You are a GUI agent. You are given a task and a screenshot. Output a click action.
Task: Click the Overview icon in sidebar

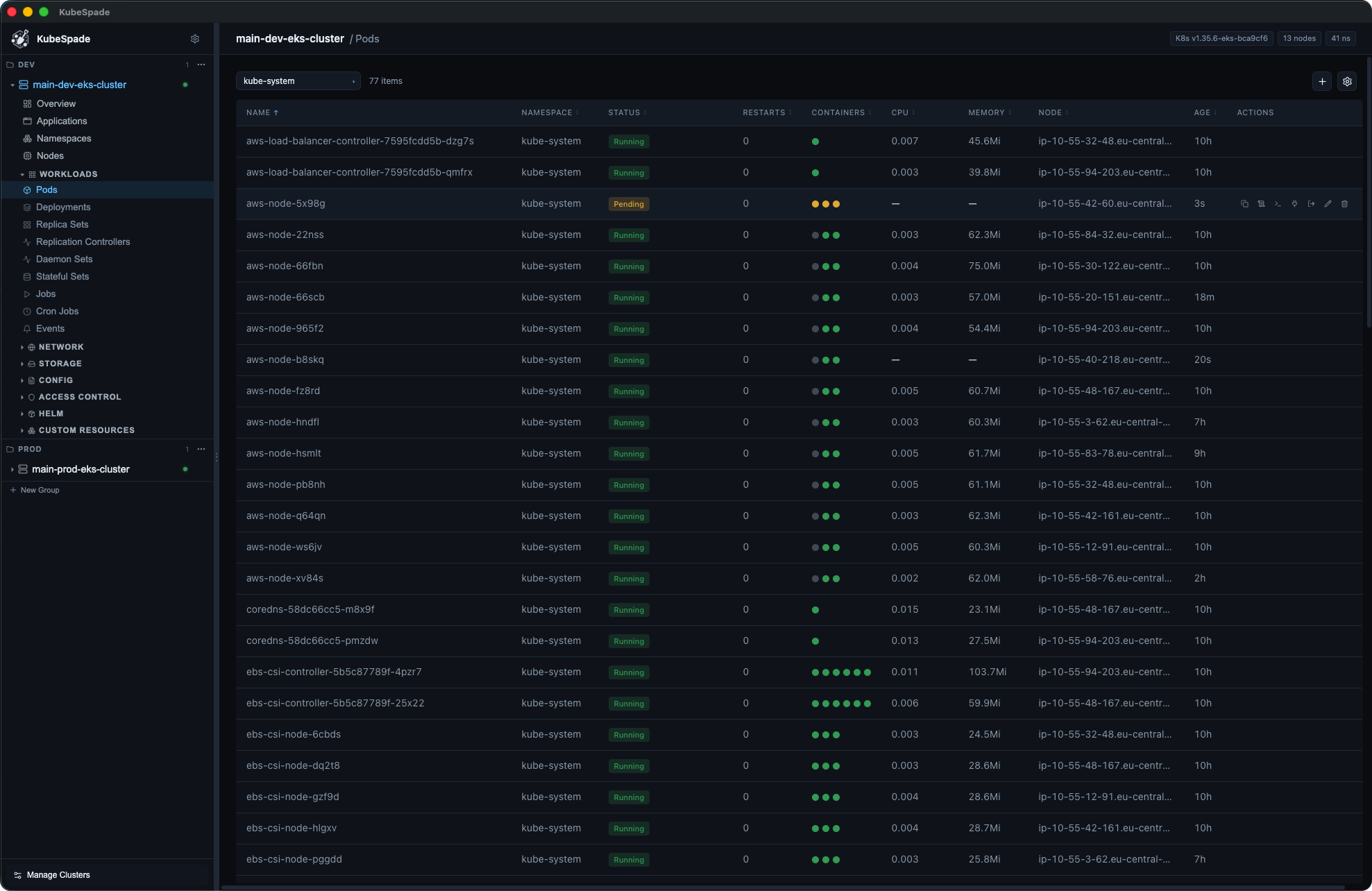click(x=28, y=104)
